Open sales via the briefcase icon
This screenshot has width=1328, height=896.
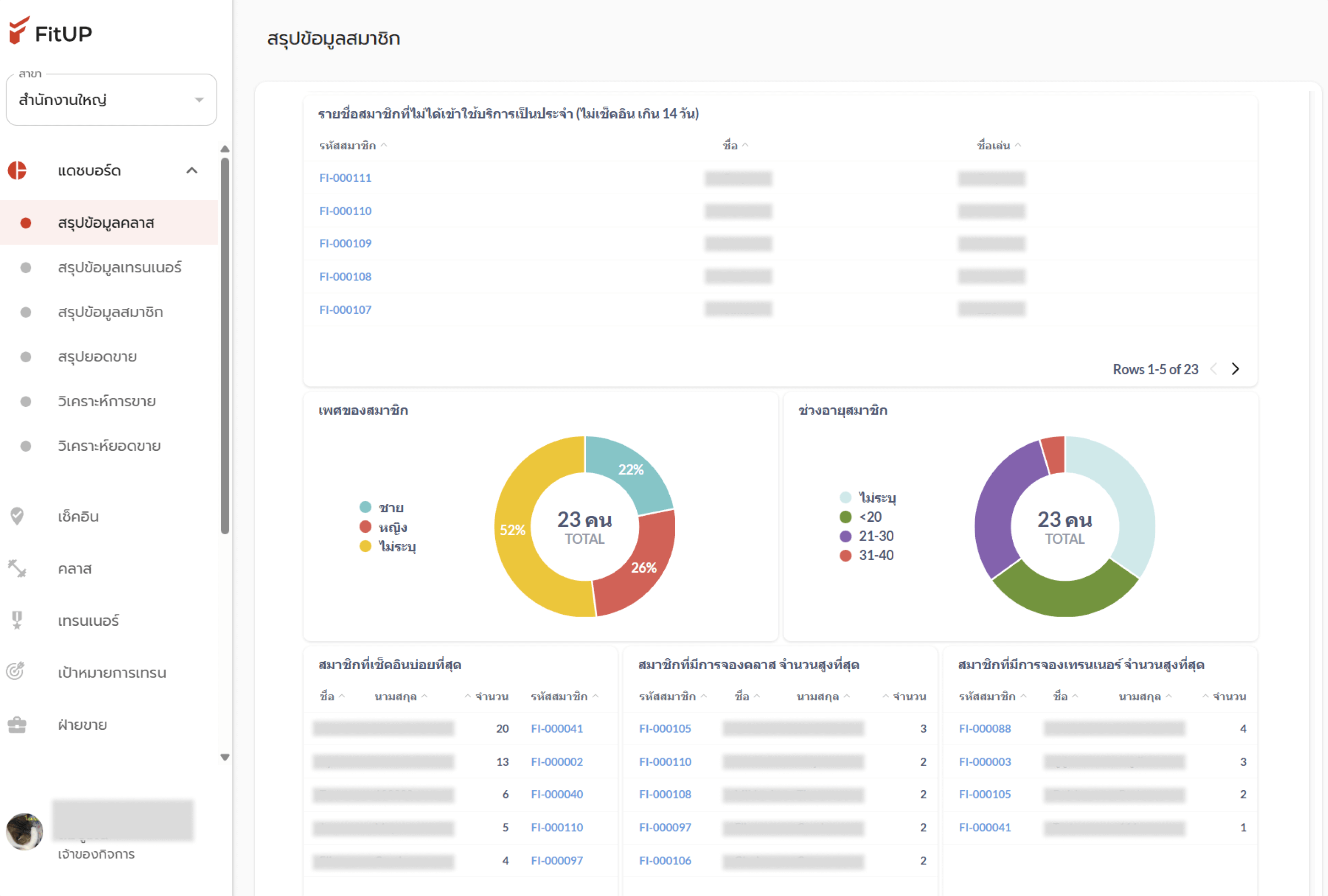coord(18,724)
